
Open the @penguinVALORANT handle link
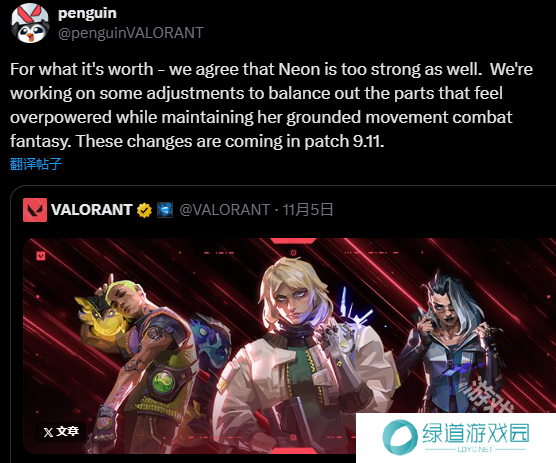[131, 33]
